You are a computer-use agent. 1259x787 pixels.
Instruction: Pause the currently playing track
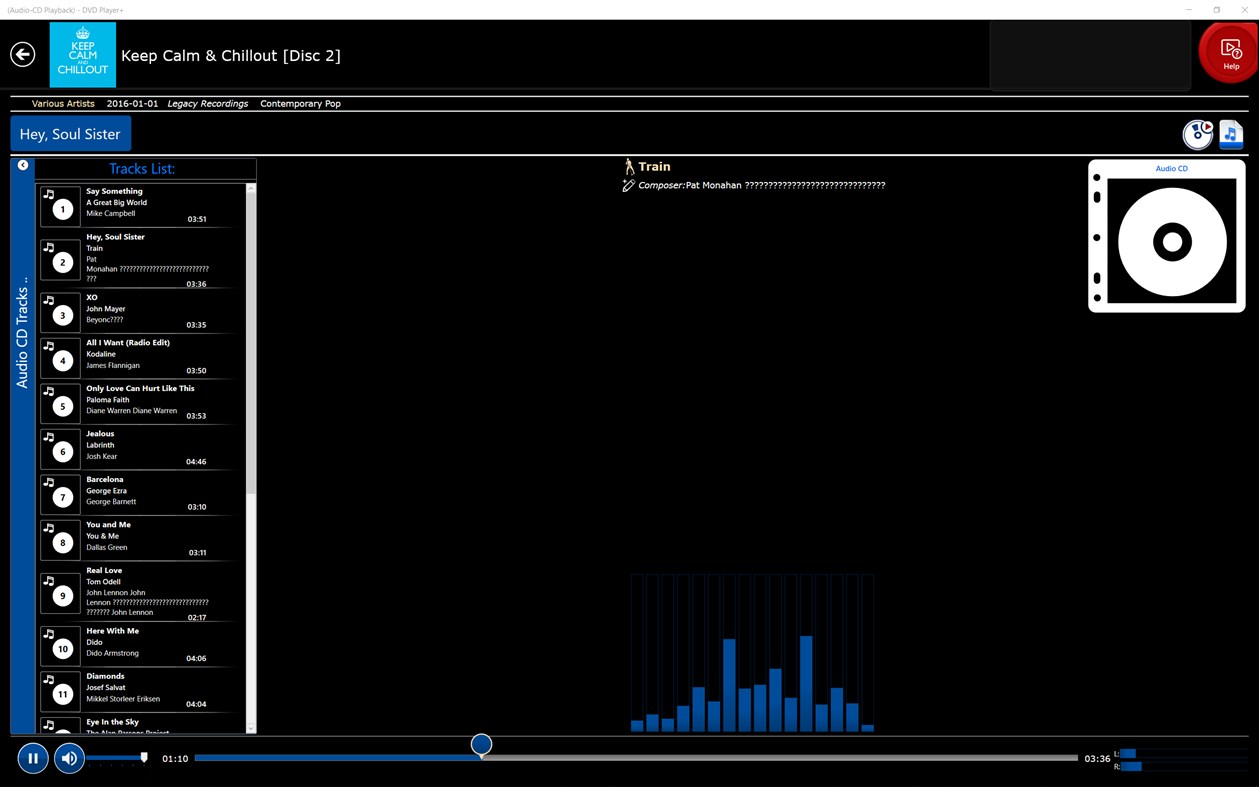pos(32,758)
